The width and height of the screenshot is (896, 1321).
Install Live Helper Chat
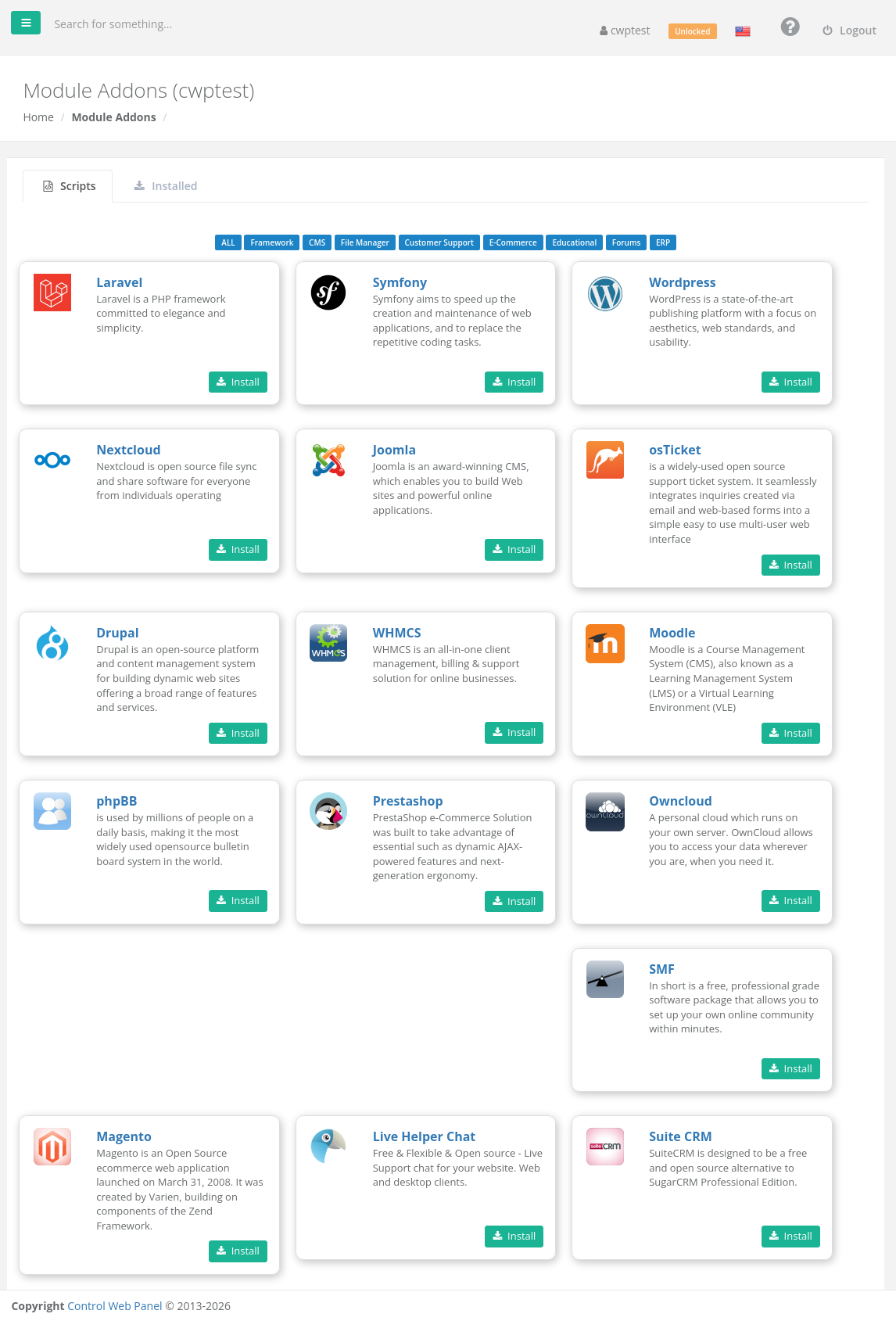click(514, 1236)
